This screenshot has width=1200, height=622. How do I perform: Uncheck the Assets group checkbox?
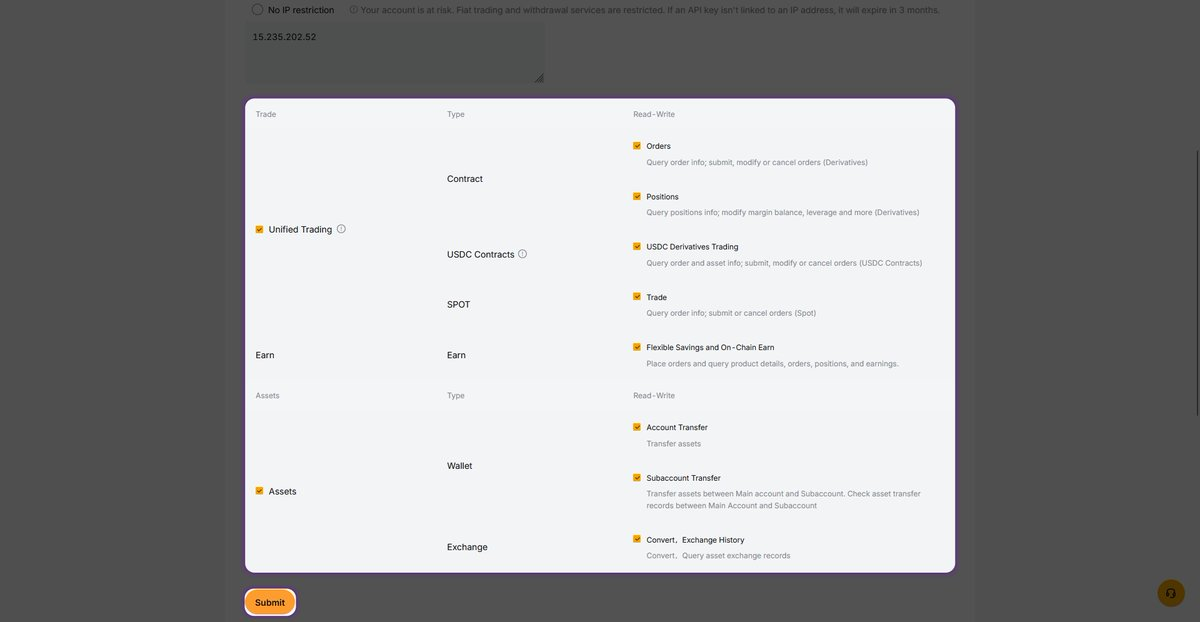[x=260, y=491]
